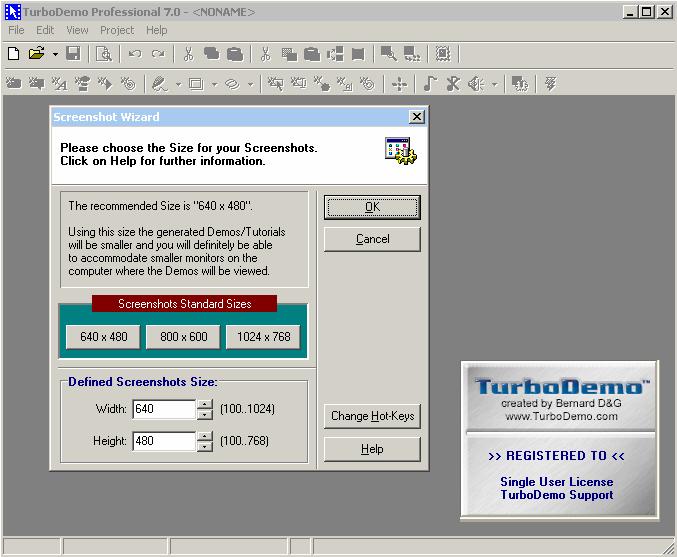The width and height of the screenshot is (677, 557).
Task: Open the Project menu
Action: (117, 30)
